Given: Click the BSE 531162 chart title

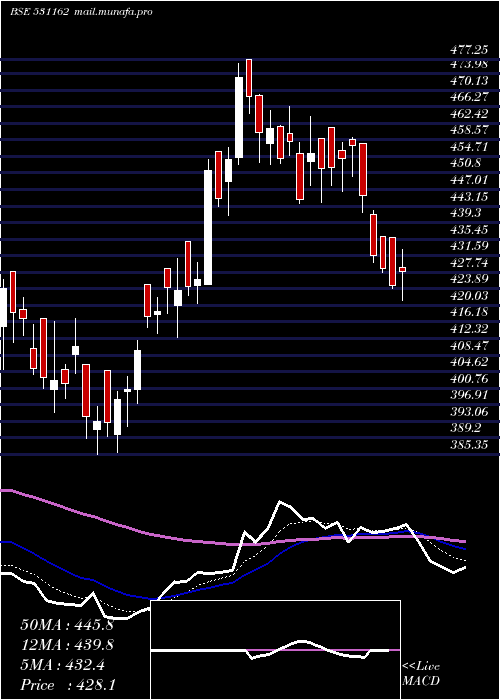Looking at the screenshot, I should [x=39, y=12].
